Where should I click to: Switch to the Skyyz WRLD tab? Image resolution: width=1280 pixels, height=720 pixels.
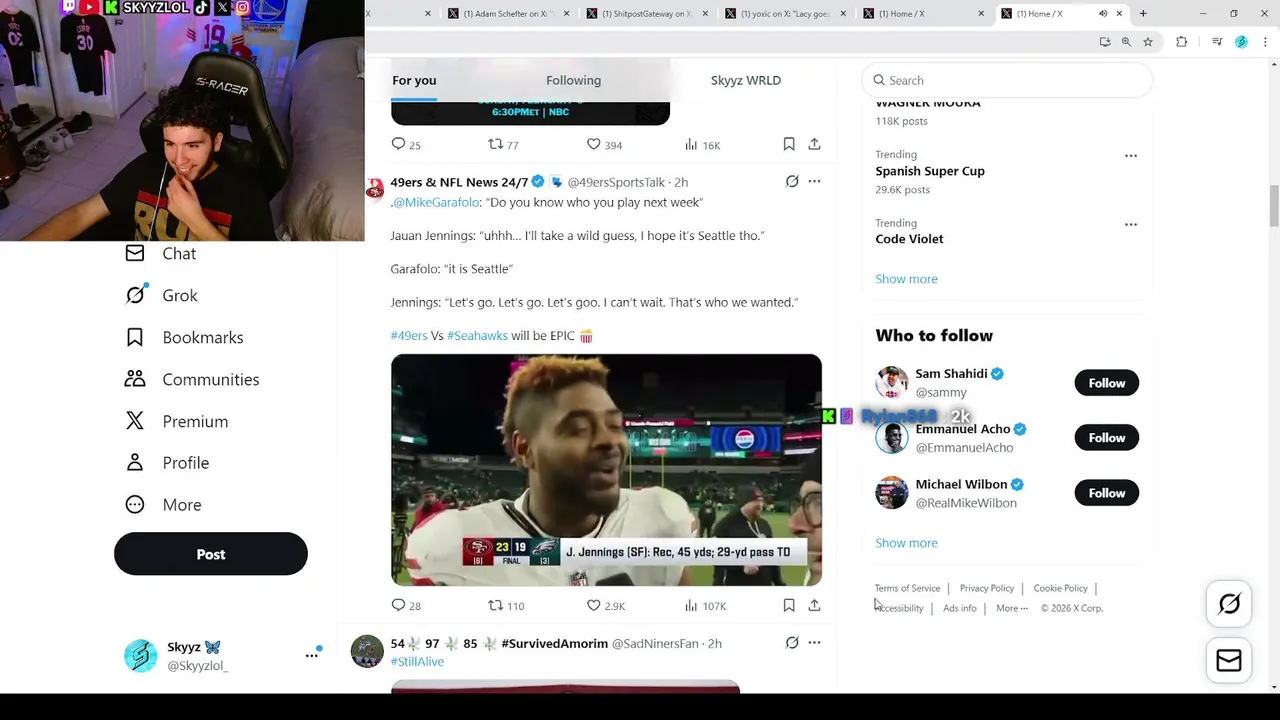point(746,80)
